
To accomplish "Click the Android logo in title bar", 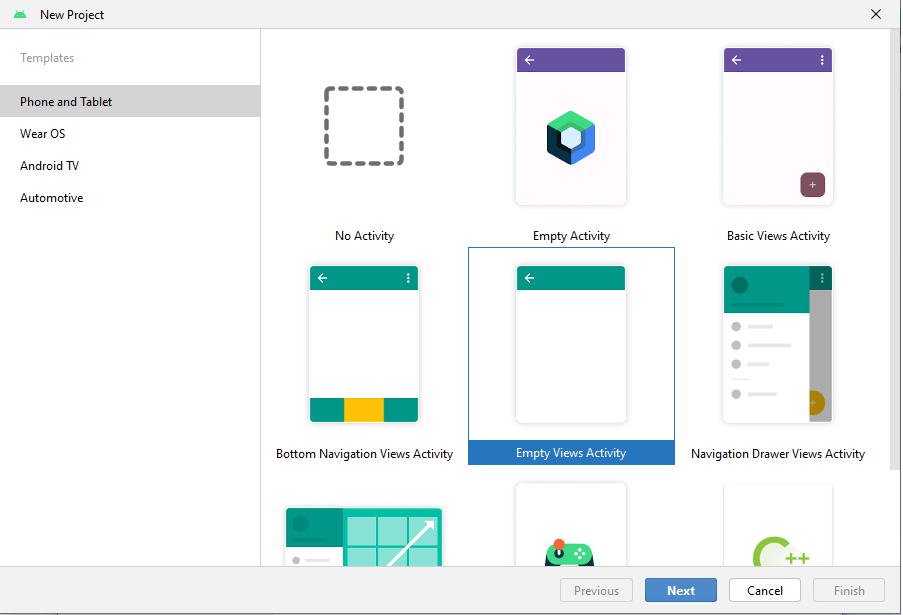I will [x=20, y=15].
